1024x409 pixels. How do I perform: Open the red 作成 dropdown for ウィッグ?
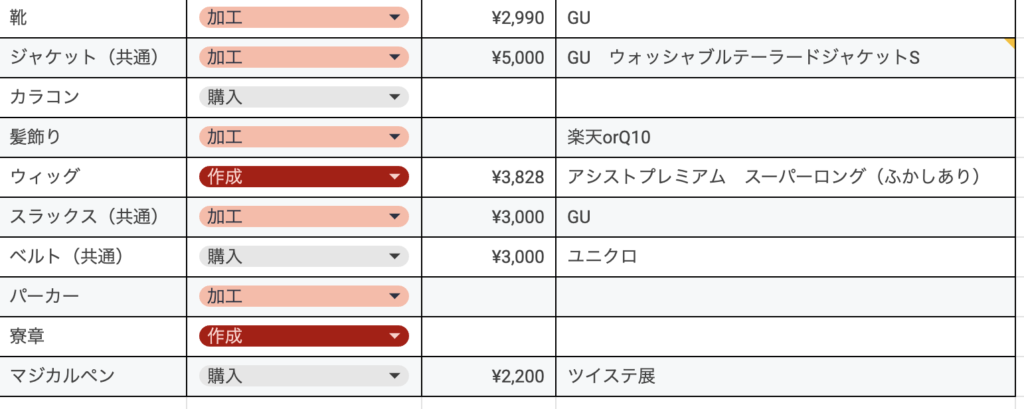tap(303, 177)
